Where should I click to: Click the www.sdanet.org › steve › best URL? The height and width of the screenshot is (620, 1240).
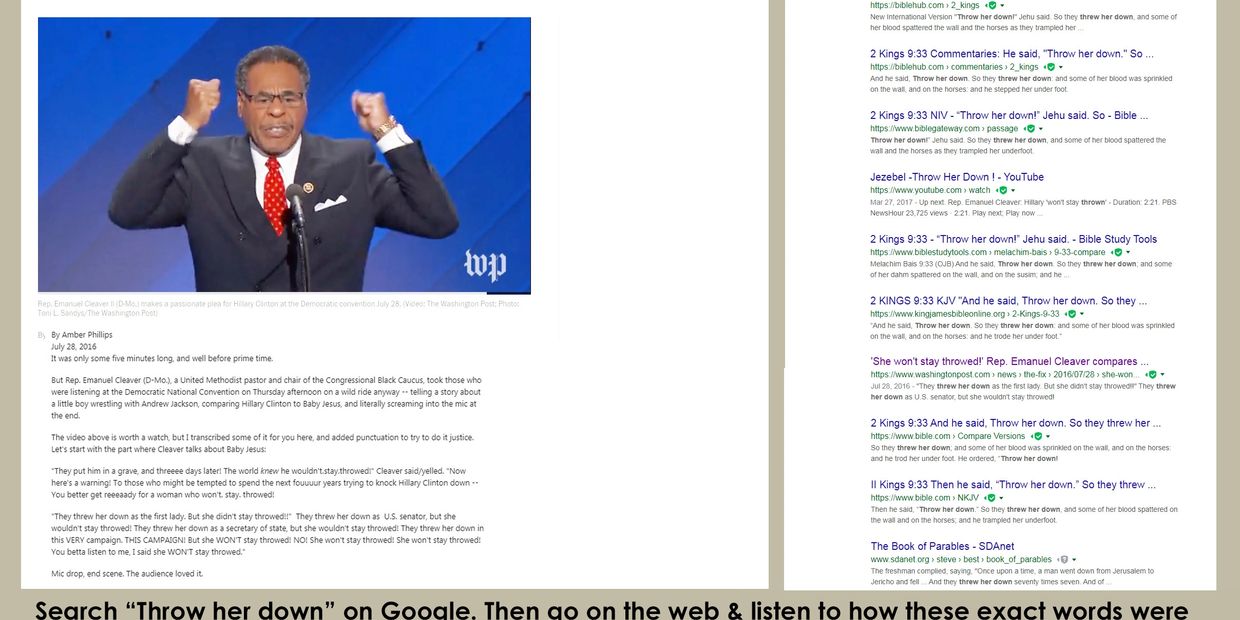click(961, 559)
